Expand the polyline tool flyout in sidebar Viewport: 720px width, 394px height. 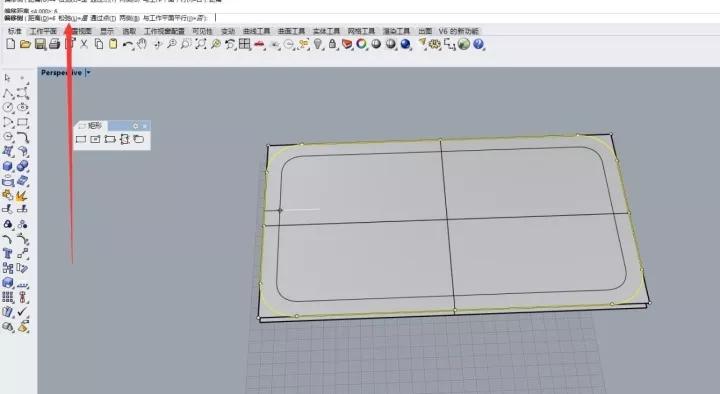click(x=8, y=94)
